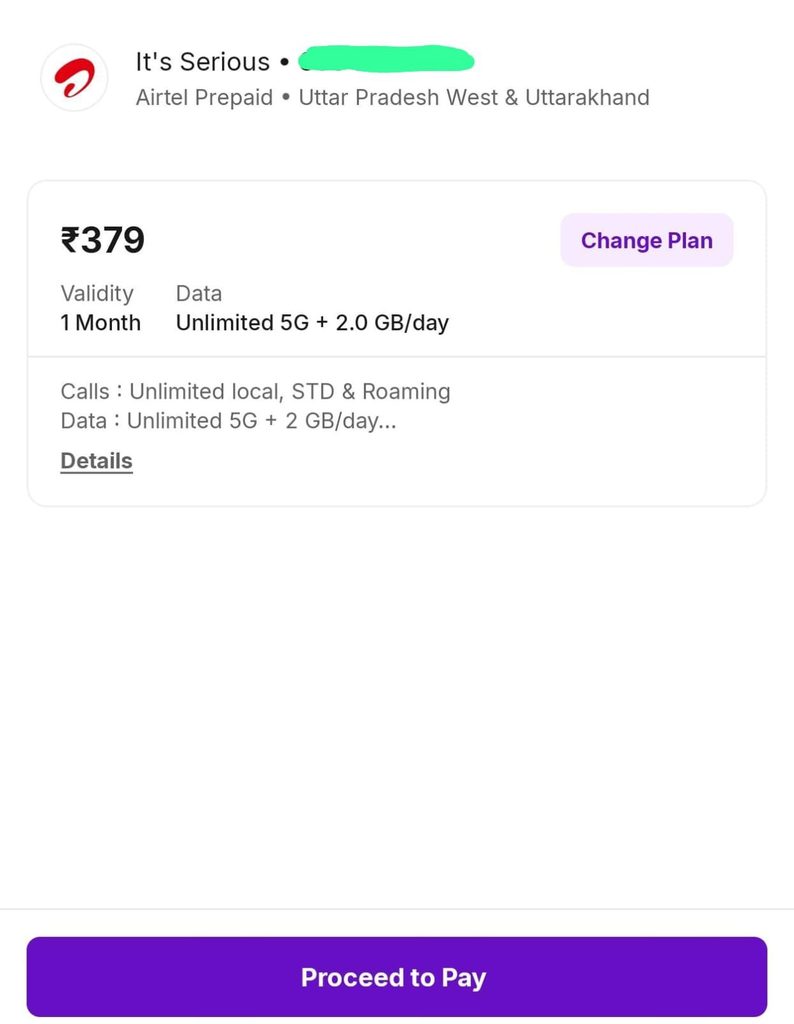Select the ₹379 plan price
The width and height of the screenshot is (794, 1024).
pyautogui.click(x=103, y=240)
